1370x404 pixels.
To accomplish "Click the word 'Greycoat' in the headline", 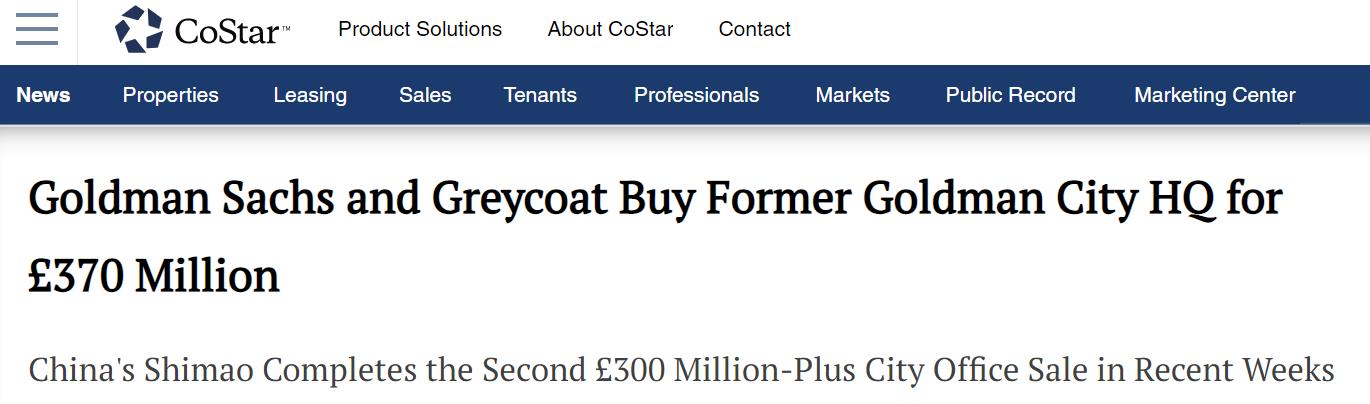I will tap(518, 199).
